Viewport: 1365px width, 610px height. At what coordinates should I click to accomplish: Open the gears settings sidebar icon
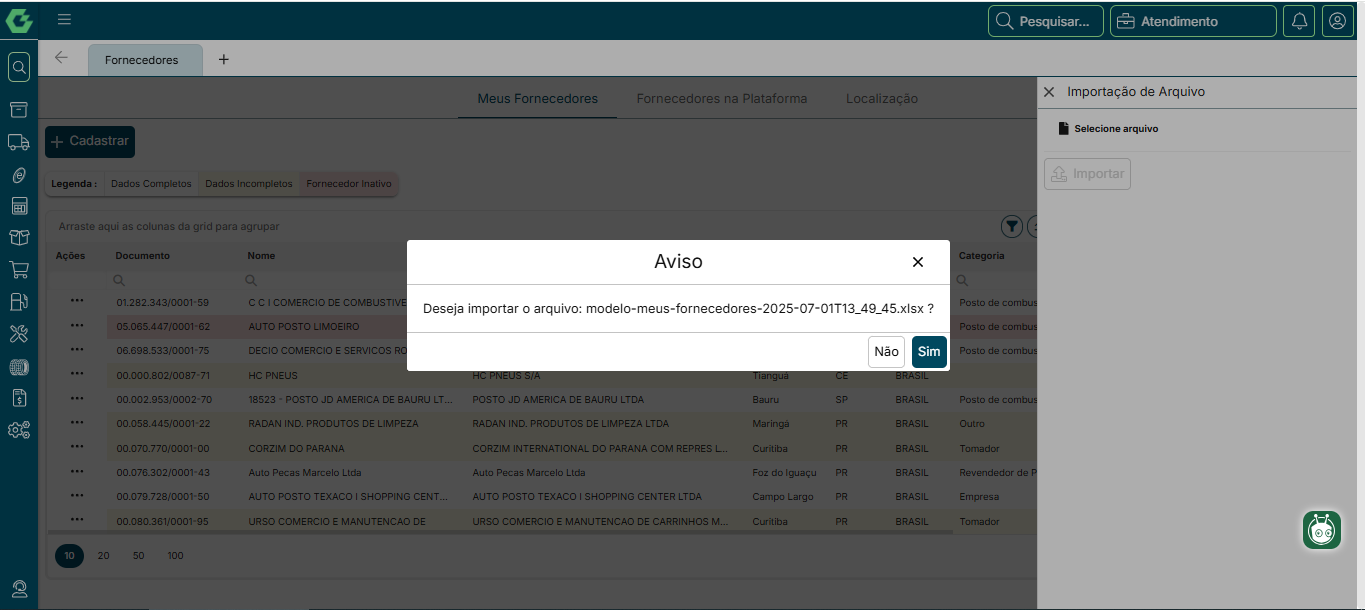(19, 430)
